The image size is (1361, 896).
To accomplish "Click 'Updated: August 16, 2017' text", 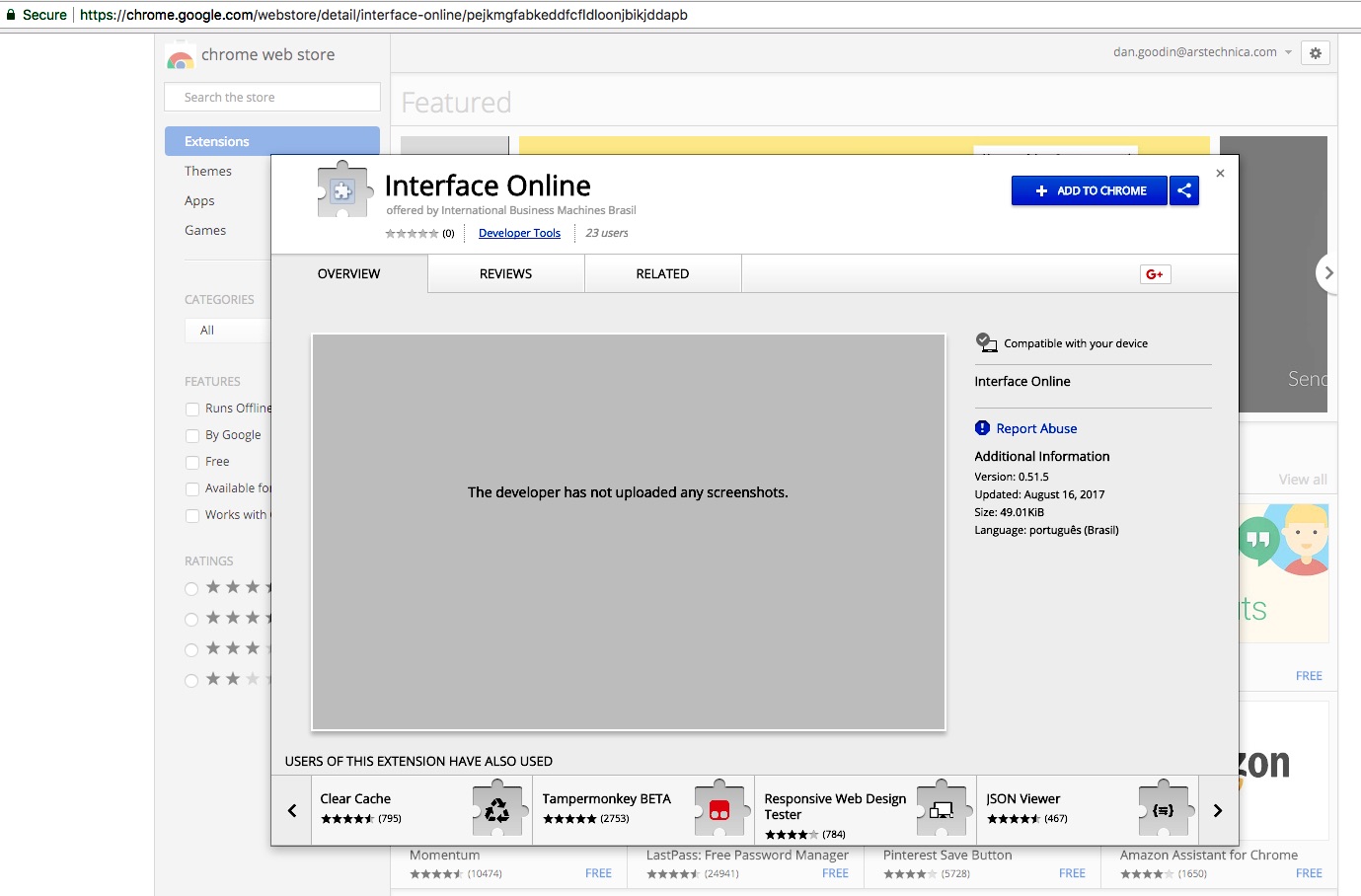I will point(1040,494).
